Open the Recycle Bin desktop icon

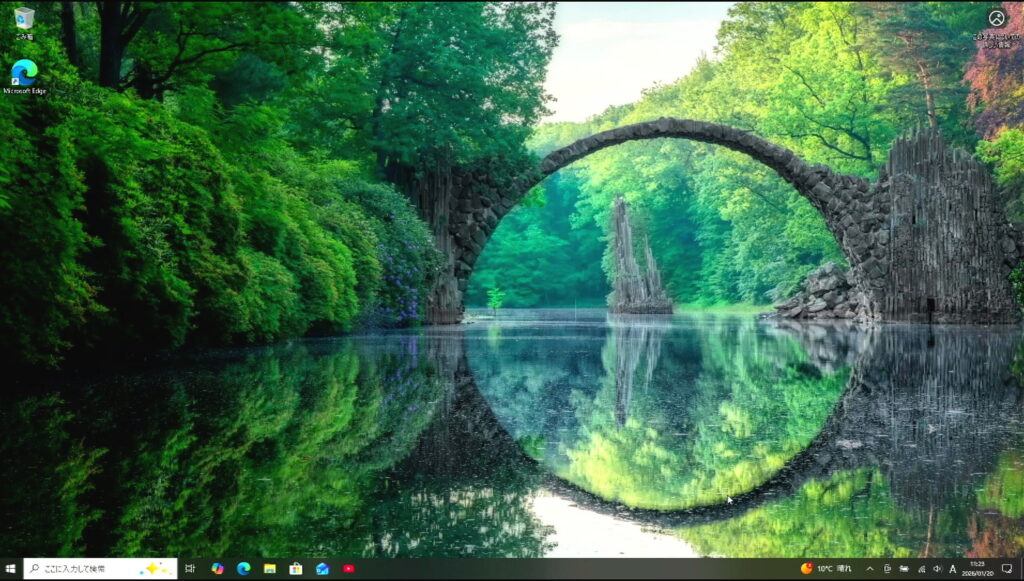(x=24, y=19)
